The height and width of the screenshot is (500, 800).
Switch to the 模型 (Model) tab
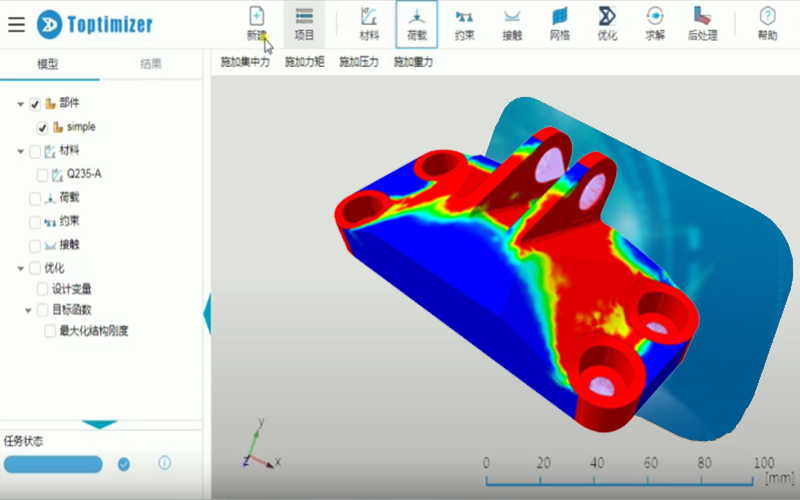click(x=48, y=64)
